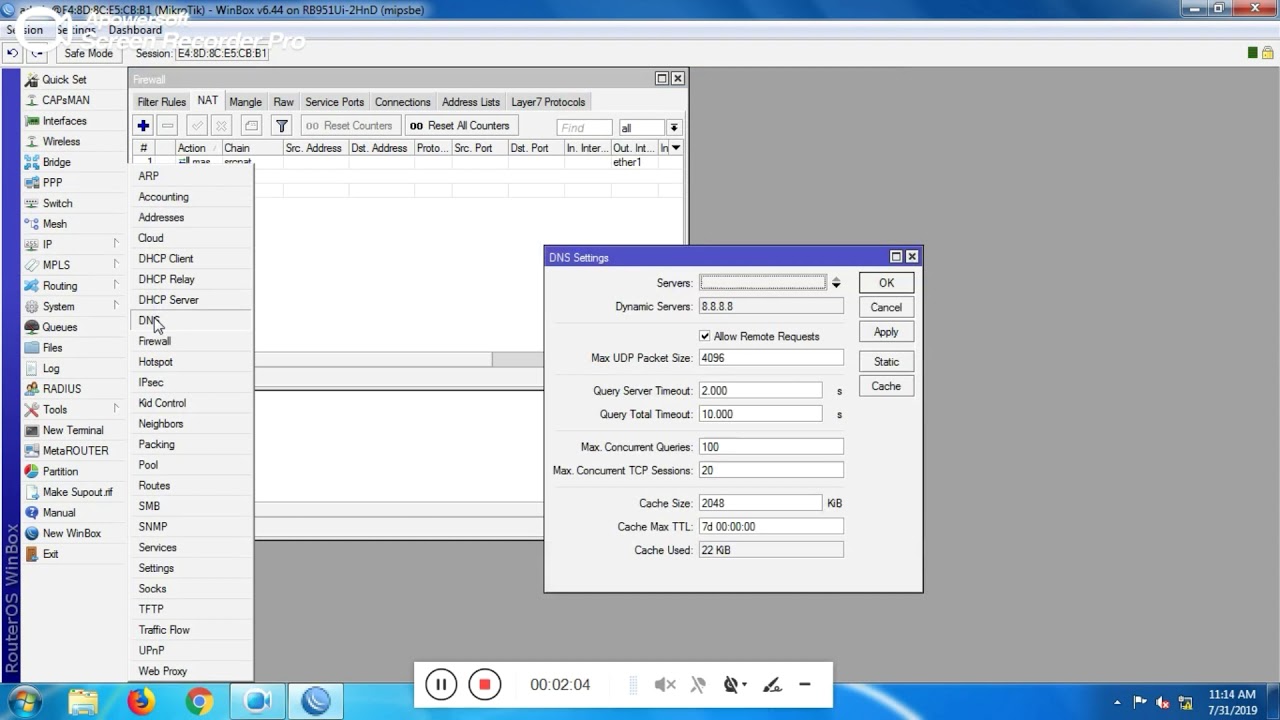Open Queues in the sidebar
1280x720 pixels.
[x=60, y=327]
